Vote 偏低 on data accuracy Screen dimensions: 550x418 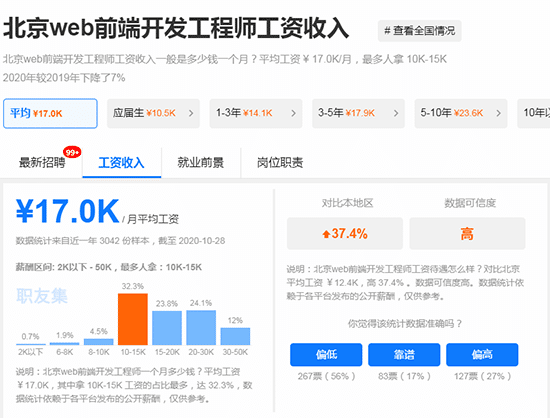point(326,355)
